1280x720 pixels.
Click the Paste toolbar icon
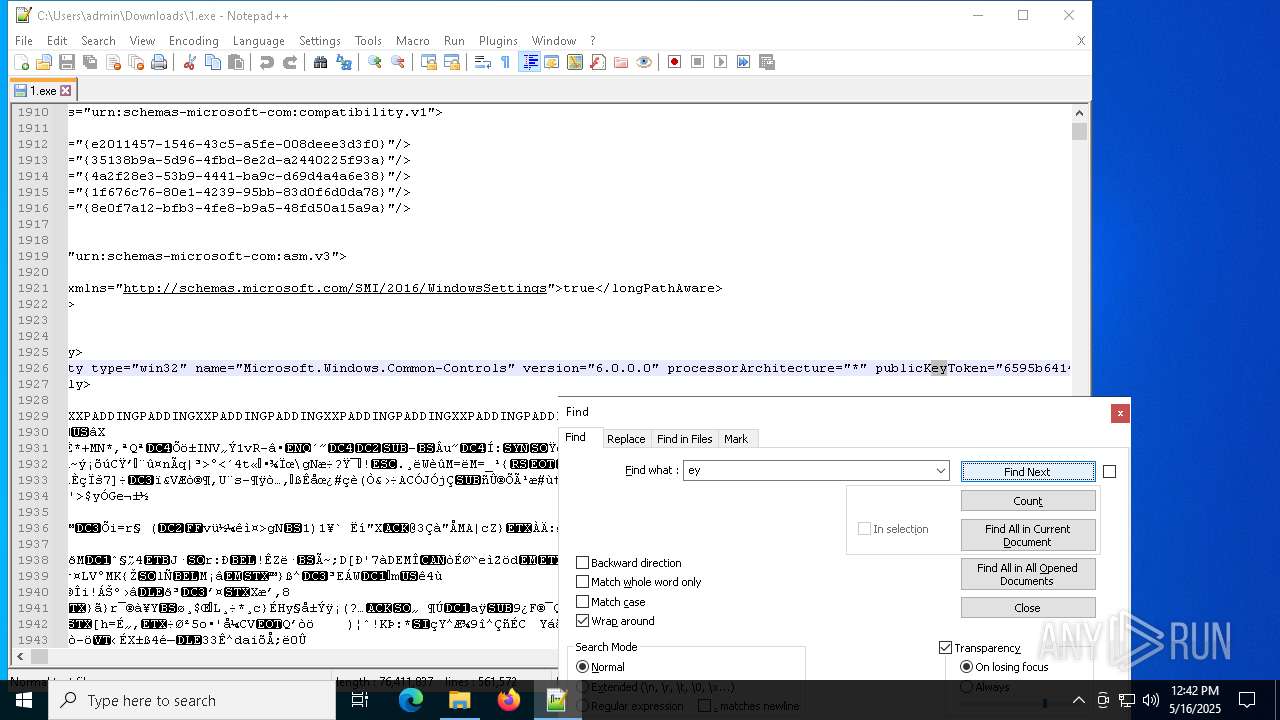click(x=236, y=62)
